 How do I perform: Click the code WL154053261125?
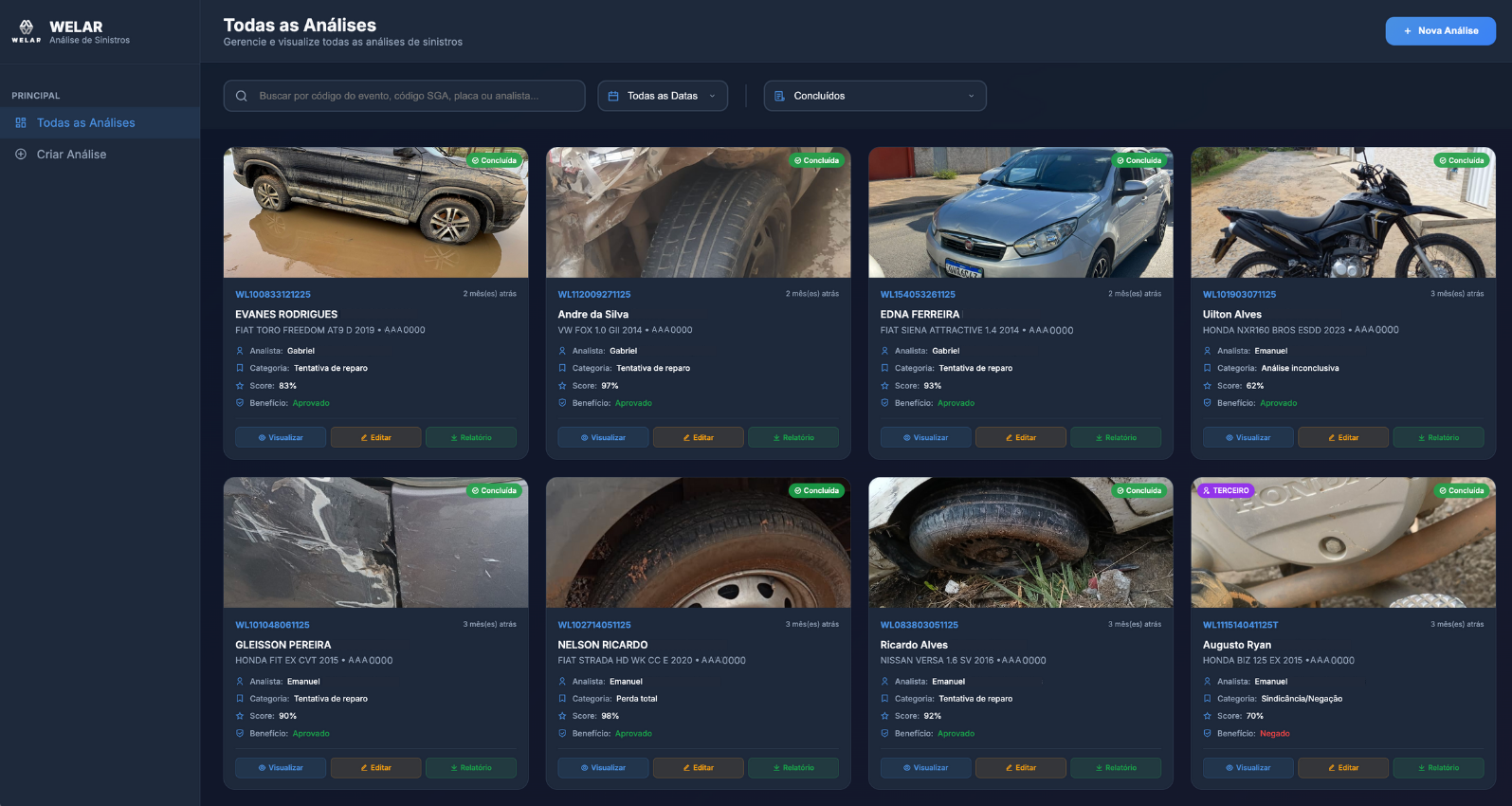[x=918, y=295]
